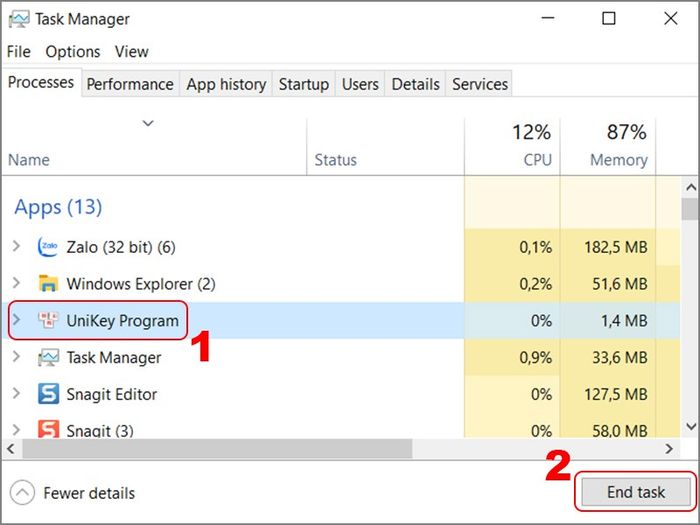Image resolution: width=700 pixels, height=525 pixels.
Task: Expand the Snagit Editor process group
Action: click(17, 393)
